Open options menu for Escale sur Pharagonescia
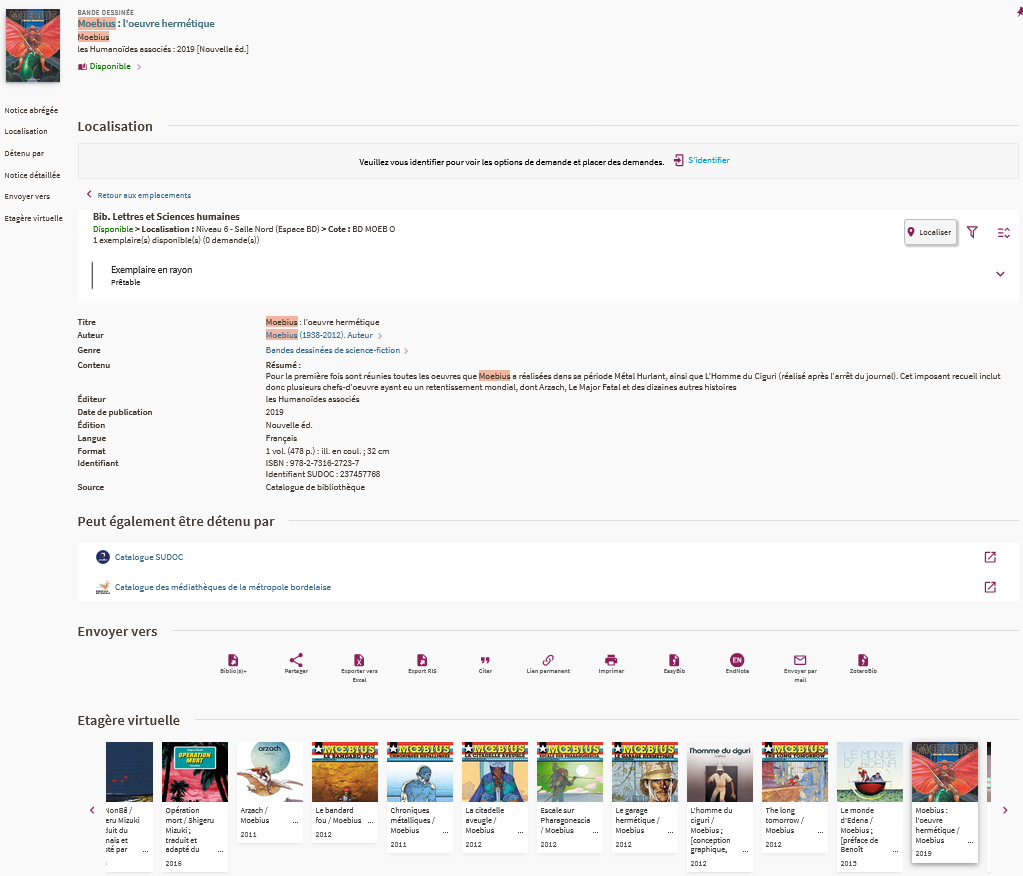Image resolution: width=1023 pixels, height=876 pixels. pyautogui.click(x=596, y=832)
